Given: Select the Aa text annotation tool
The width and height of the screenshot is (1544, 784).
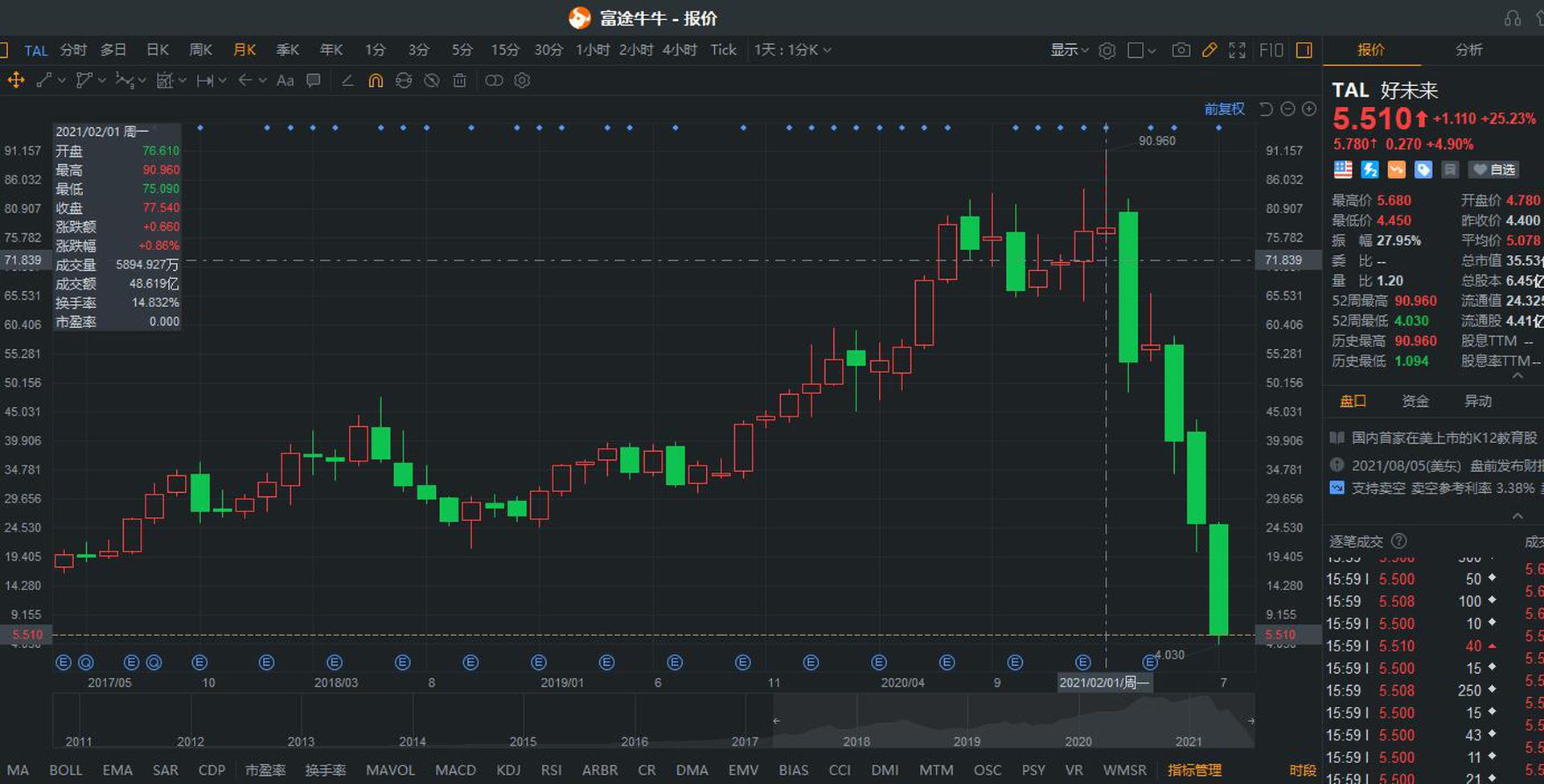Looking at the screenshot, I should pyautogui.click(x=285, y=80).
